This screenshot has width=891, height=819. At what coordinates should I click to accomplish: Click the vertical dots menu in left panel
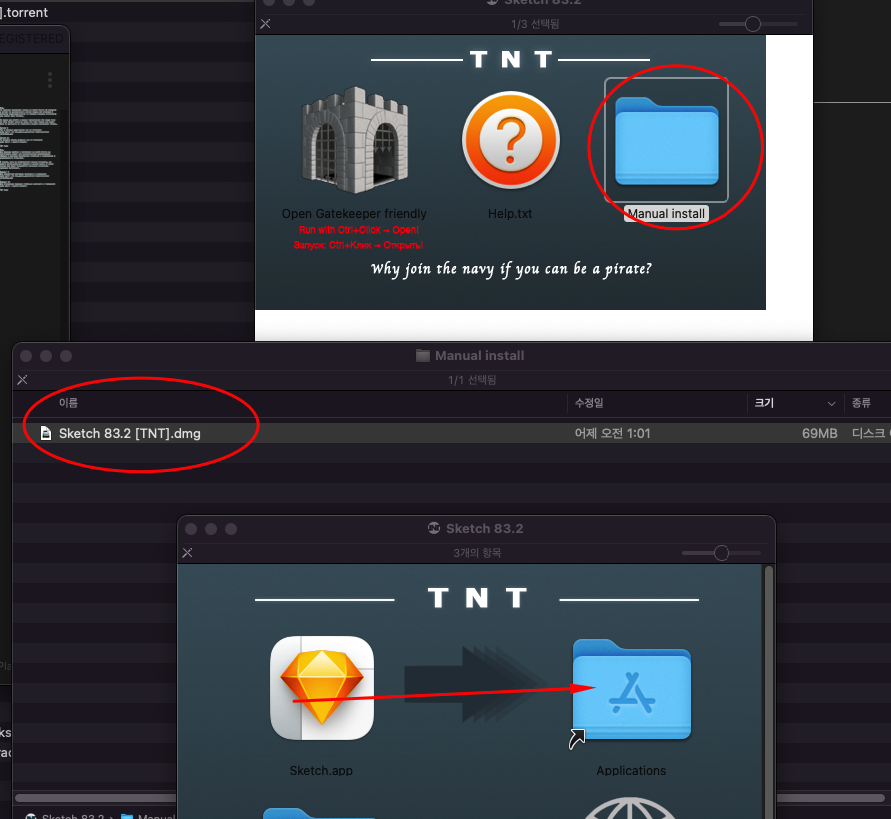(50, 80)
